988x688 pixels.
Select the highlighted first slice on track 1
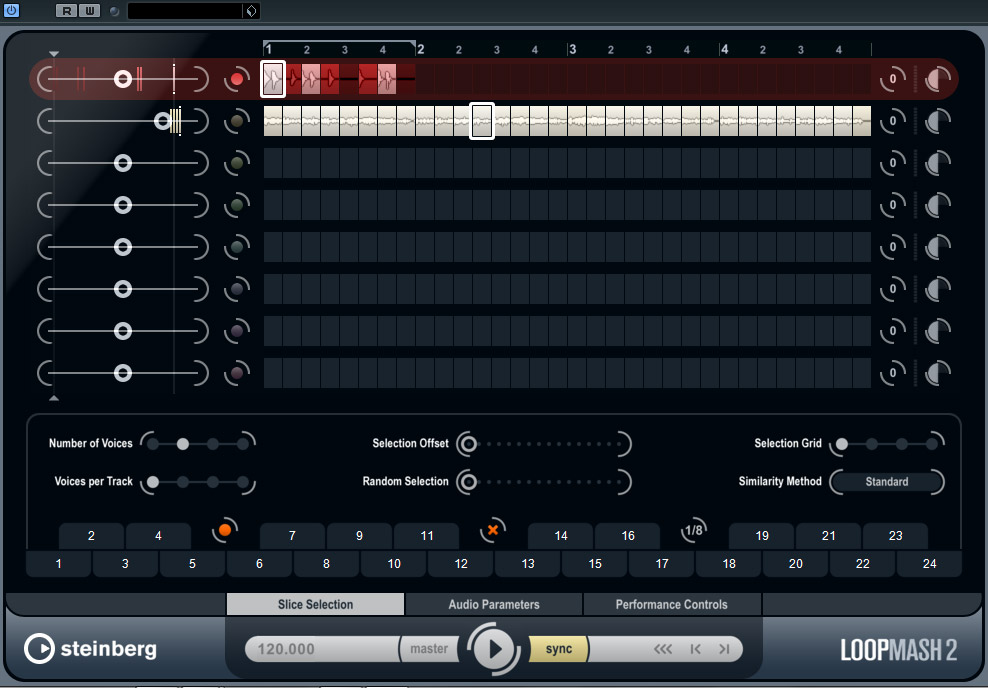pos(273,79)
